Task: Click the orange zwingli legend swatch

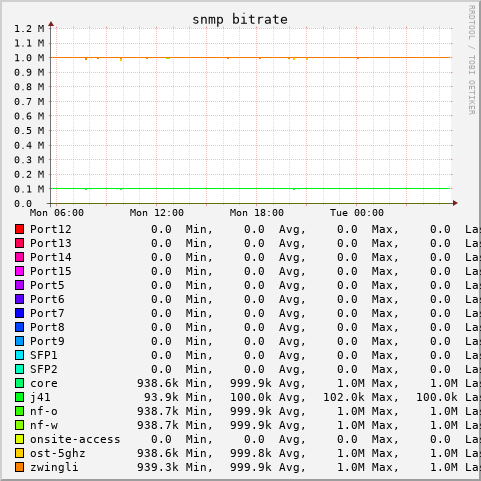Action: (x=20, y=467)
